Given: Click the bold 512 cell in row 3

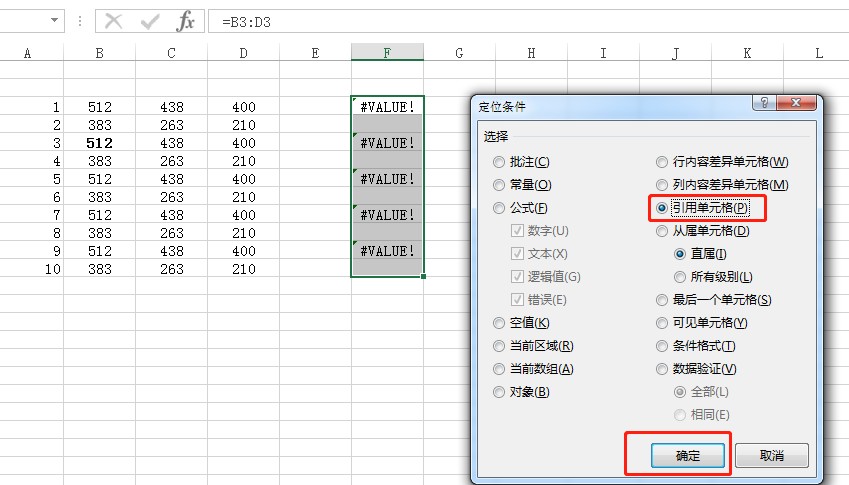Looking at the screenshot, I should coord(100,143).
